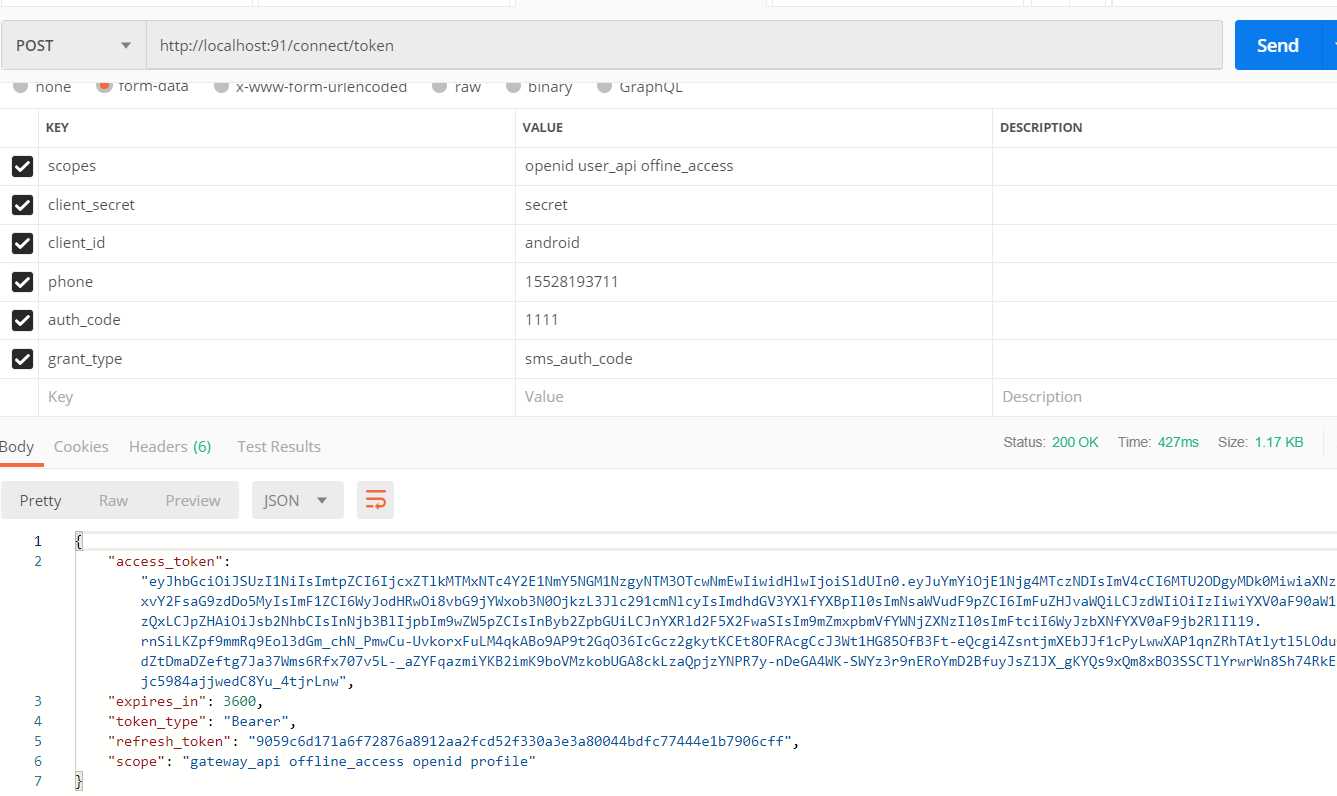Select the raw body type

coord(457,87)
